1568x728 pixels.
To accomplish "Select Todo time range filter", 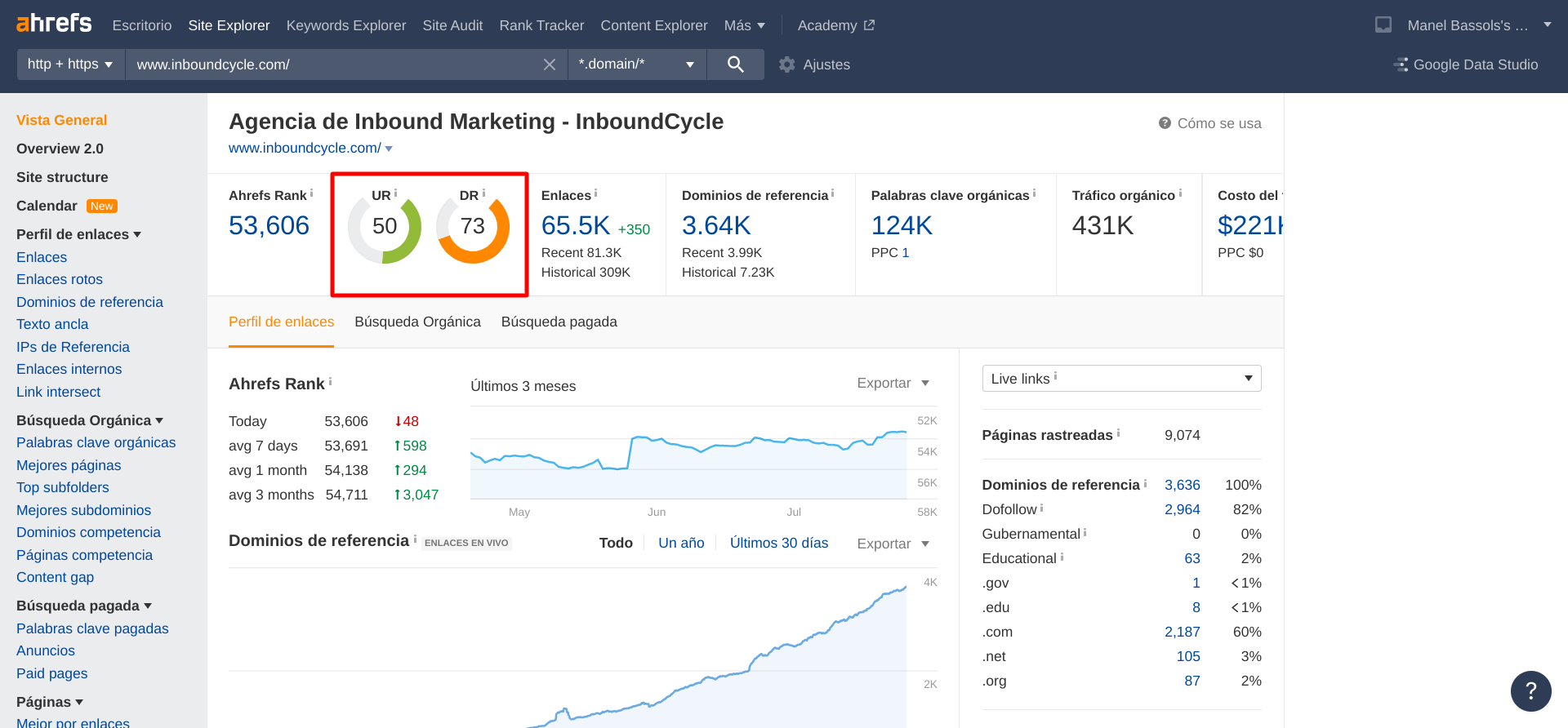I will click(x=616, y=543).
